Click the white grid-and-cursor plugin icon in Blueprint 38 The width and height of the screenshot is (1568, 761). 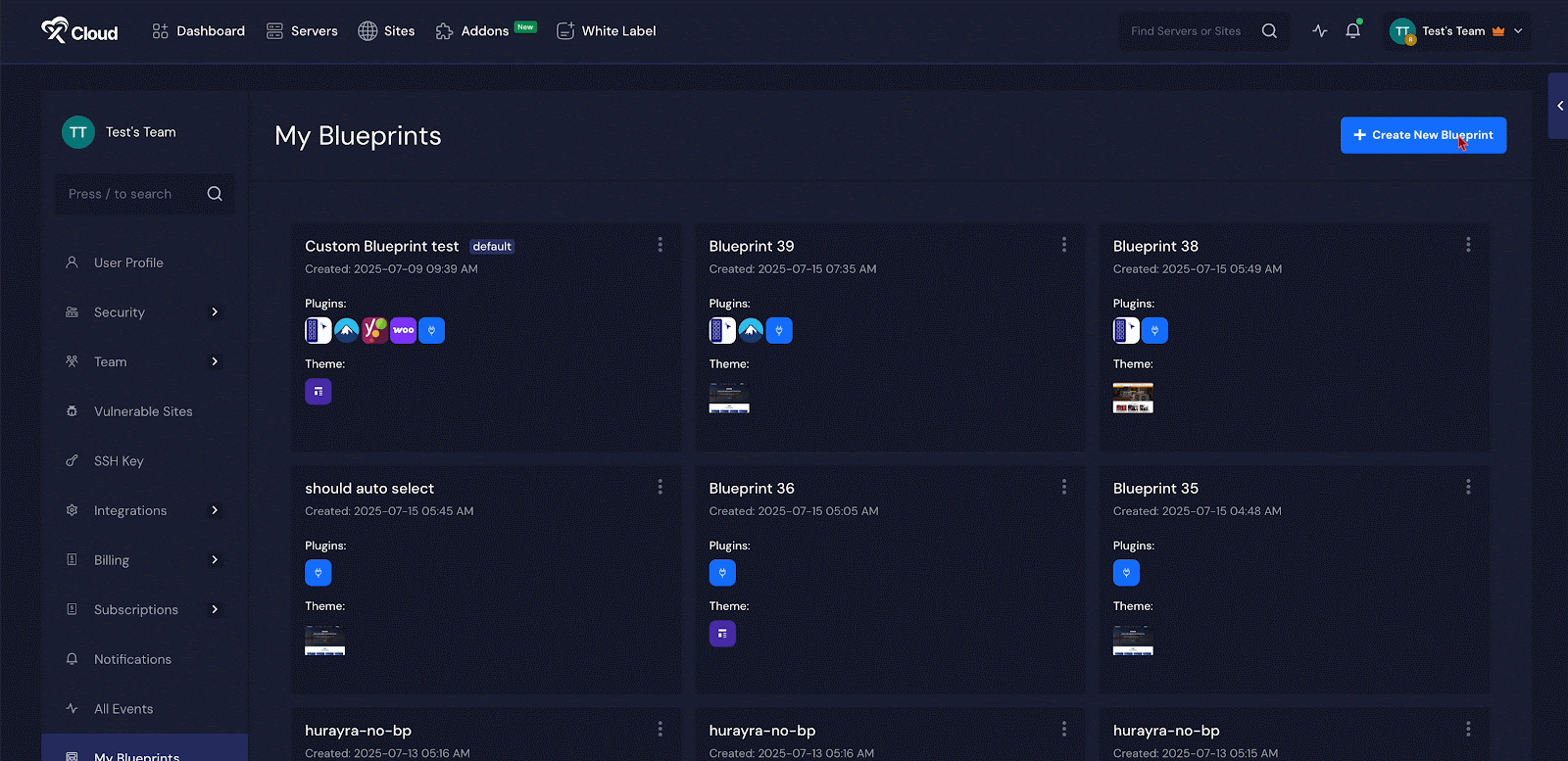[1126, 330]
